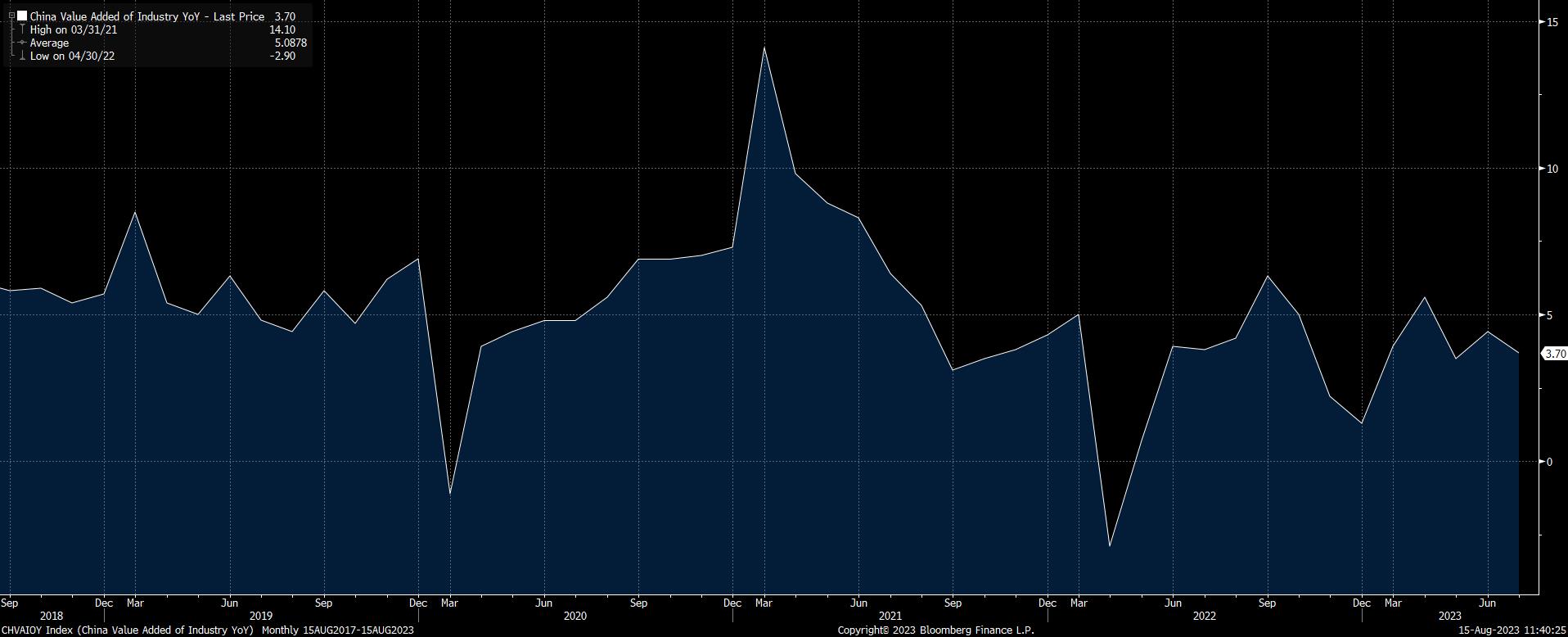Click the High marker icon in legend
1568x637 pixels.
coord(22,29)
